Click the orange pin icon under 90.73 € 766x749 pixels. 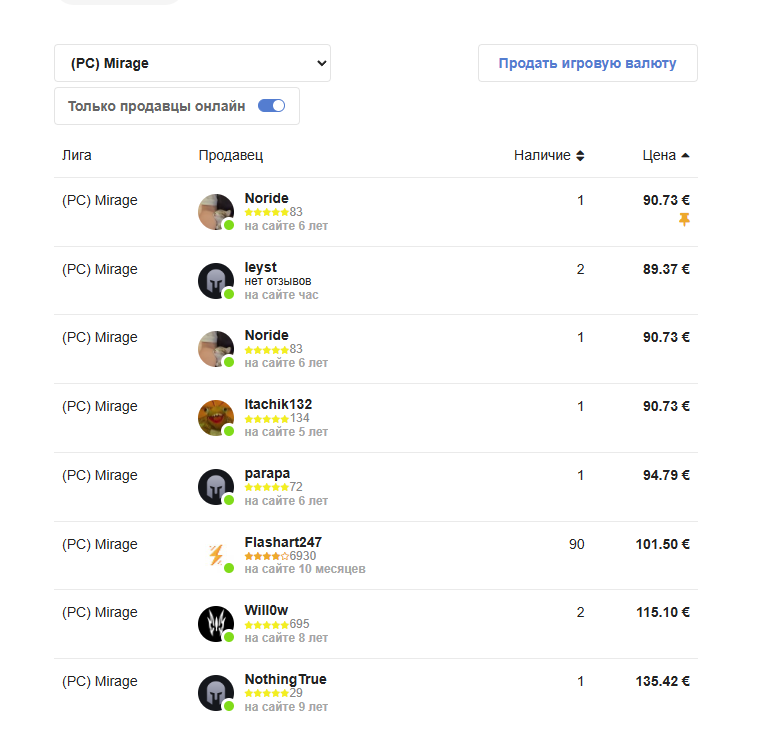[684, 219]
